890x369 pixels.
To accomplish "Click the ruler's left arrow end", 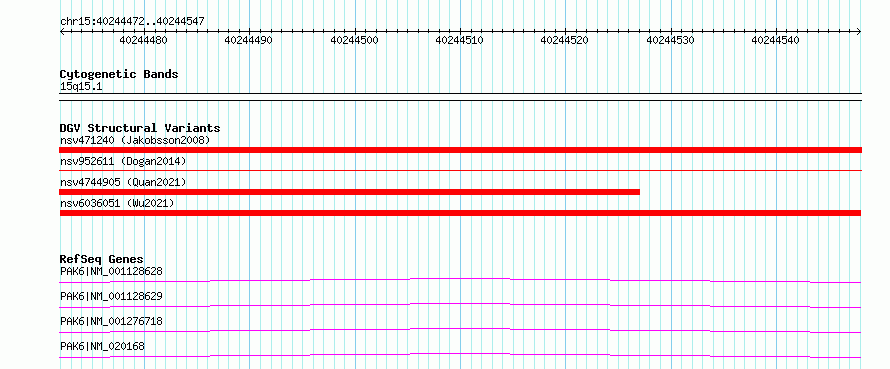I will coord(62,32).
